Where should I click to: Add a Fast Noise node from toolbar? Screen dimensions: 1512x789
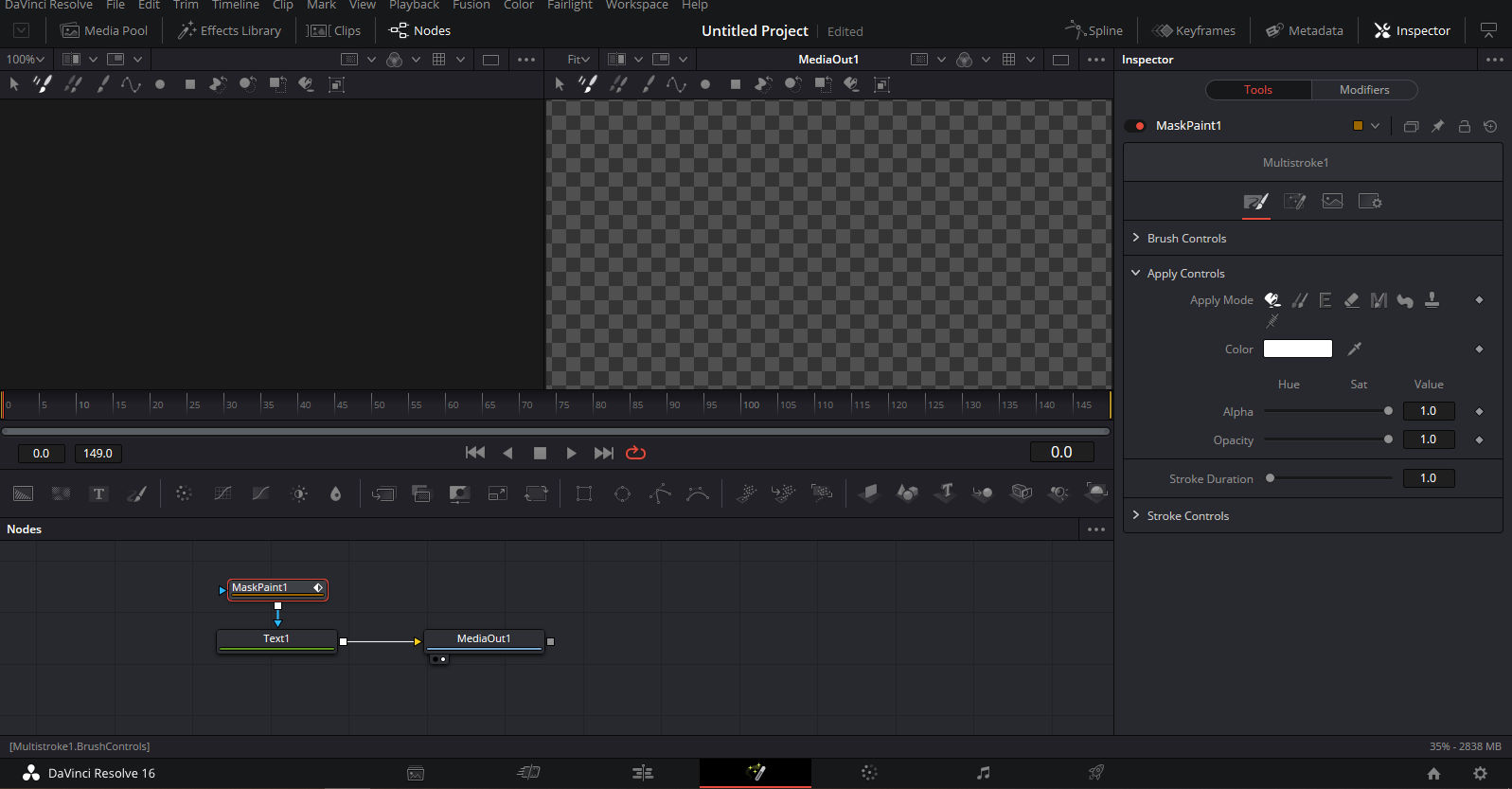(x=62, y=493)
